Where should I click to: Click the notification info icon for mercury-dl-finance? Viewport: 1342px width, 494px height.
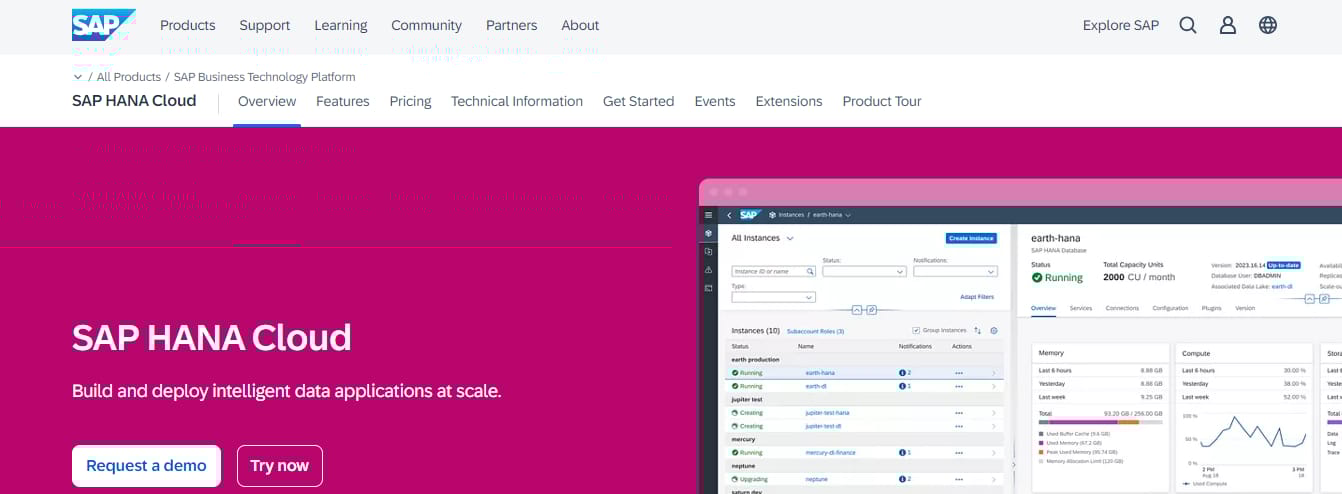[903, 452]
